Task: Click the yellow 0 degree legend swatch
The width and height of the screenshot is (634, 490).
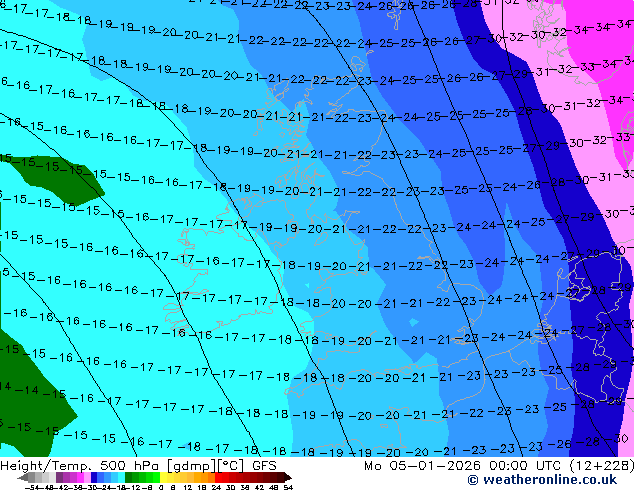Action: [x=163, y=477]
